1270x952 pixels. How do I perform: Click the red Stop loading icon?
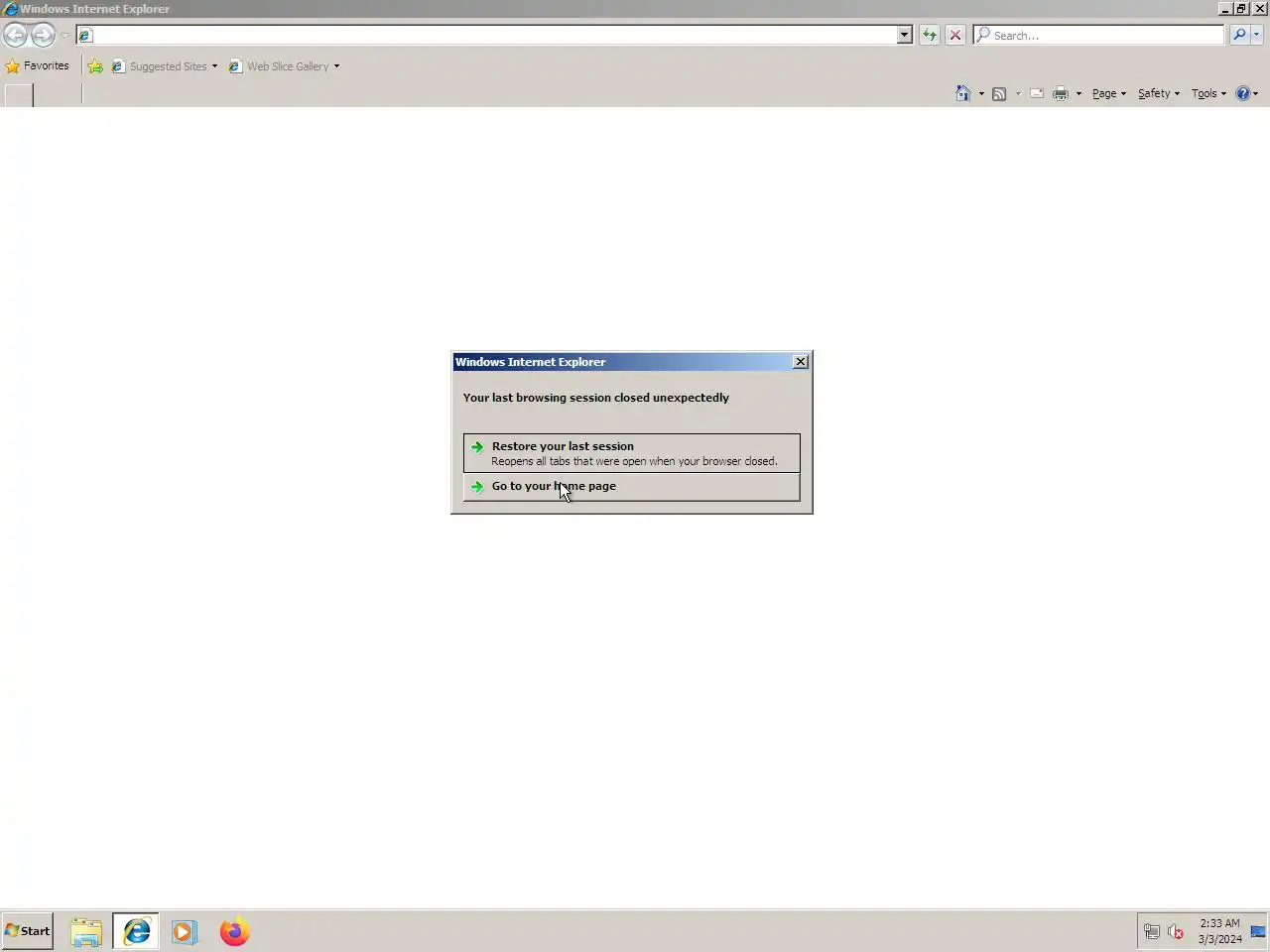pyautogui.click(x=955, y=35)
